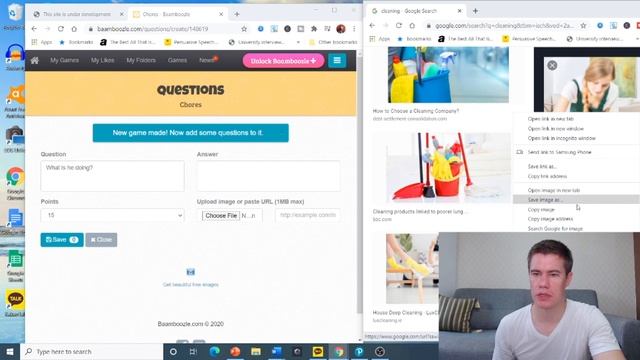The width and height of the screenshot is (640, 360).
Task: Open the Points dropdown showing 15
Action: (112, 215)
